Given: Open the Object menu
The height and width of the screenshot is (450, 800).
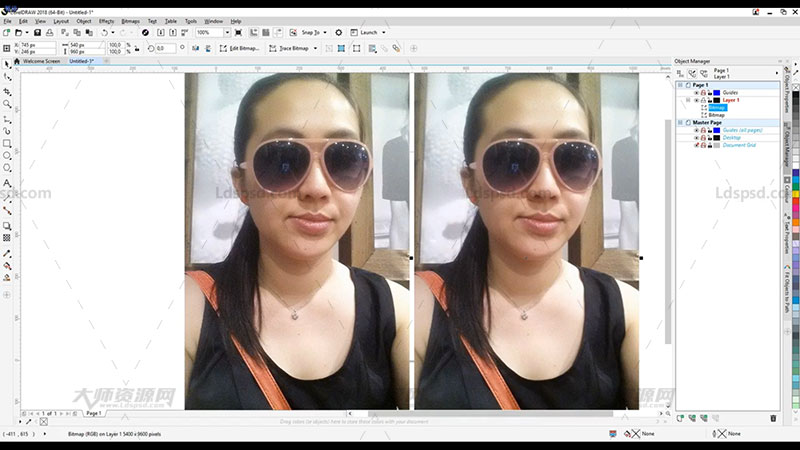Looking at the screenshot, I should (x=84, y=21).
